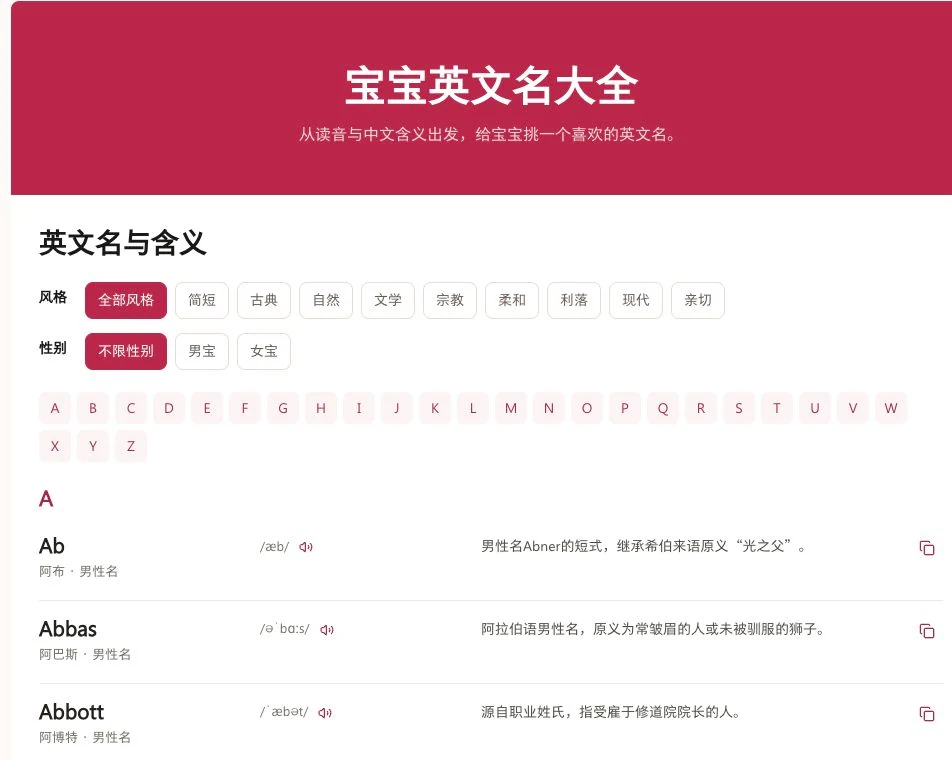
Task: Jump to letter V section
Action: [853, 408]
